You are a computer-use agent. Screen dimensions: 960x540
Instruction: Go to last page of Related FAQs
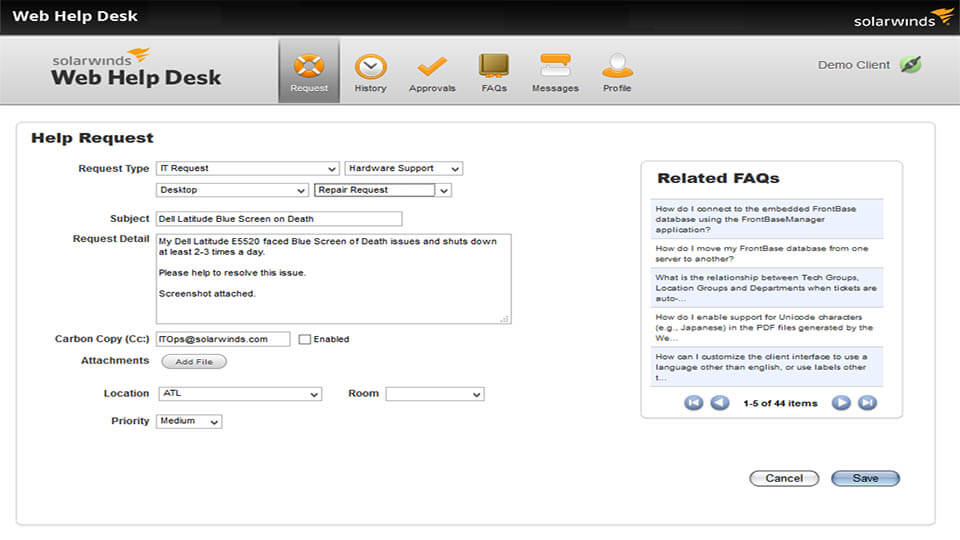click(868, 403)
